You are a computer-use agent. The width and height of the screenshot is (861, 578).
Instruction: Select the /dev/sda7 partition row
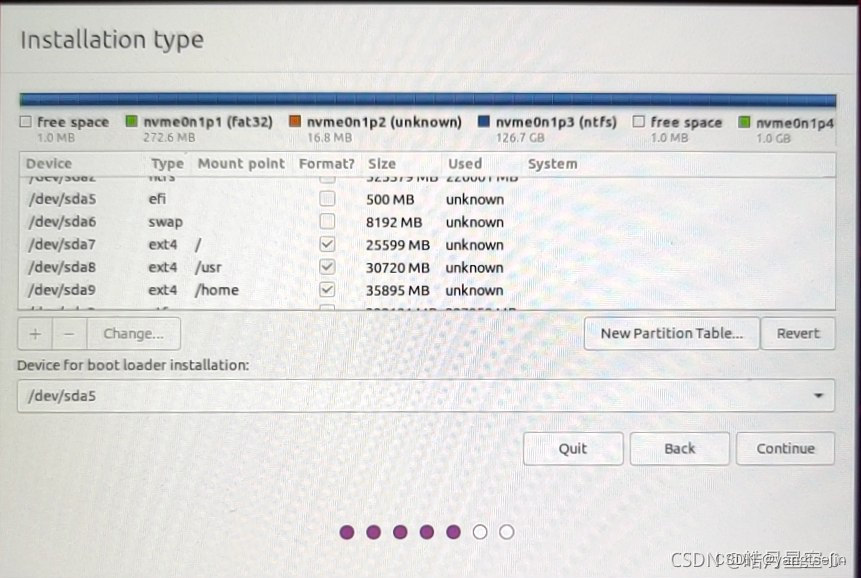(427, 244)
